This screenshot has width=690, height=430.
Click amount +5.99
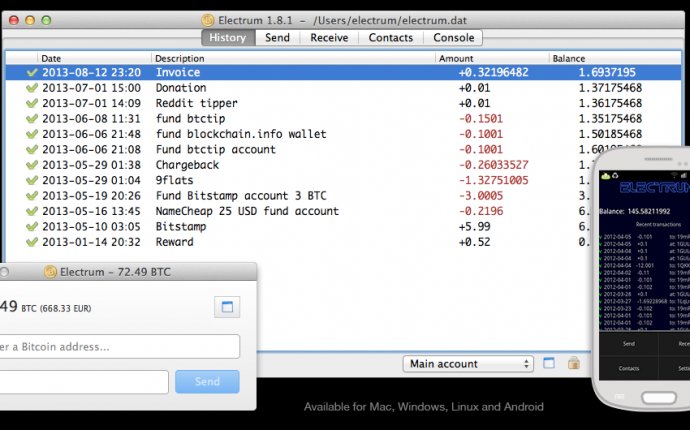coord(474,227)
